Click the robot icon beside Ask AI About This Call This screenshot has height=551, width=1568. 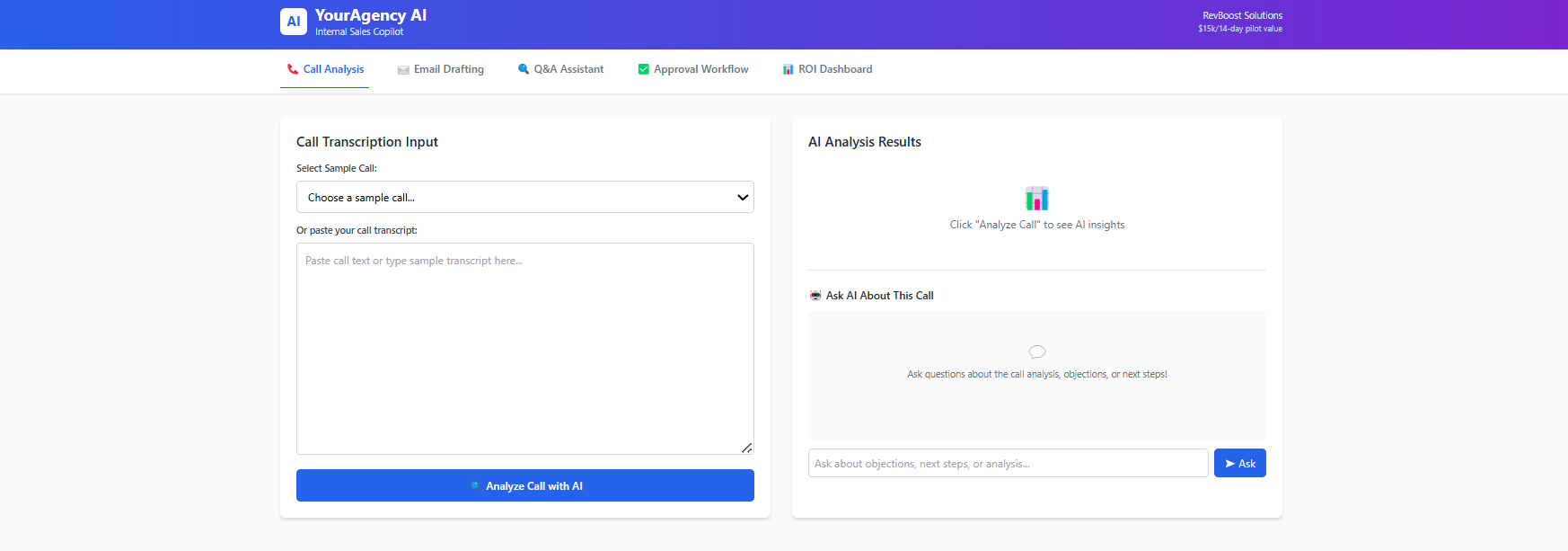(x=815, y=296)
